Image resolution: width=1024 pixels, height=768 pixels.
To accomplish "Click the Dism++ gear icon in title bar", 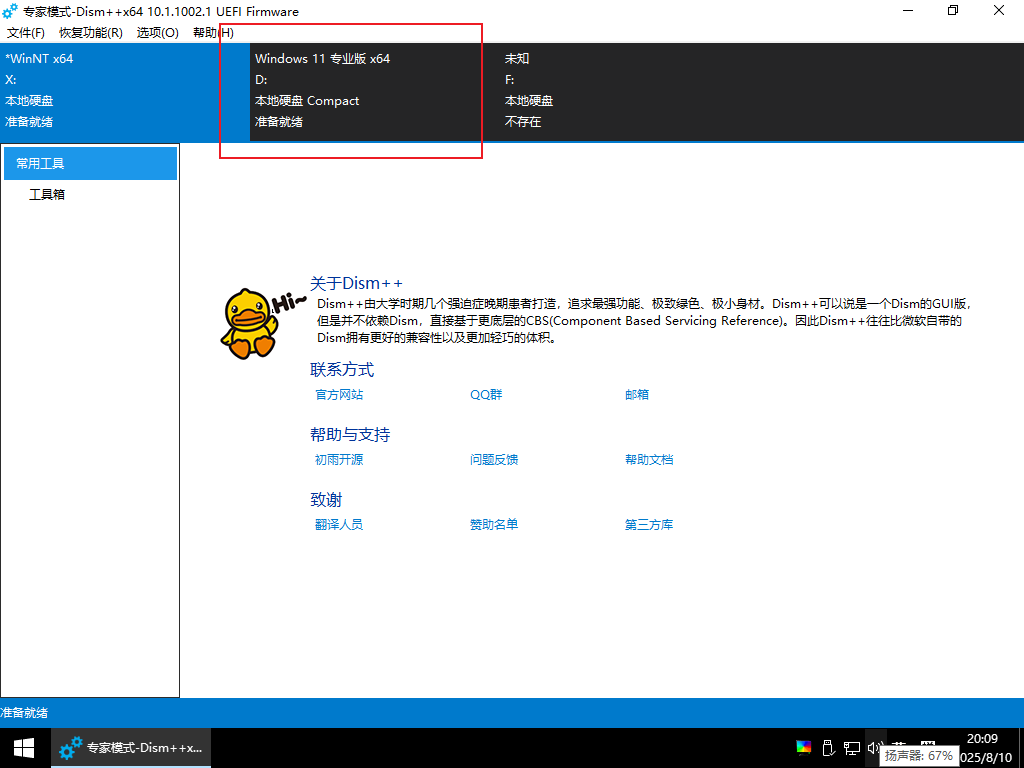I will click(10, 11).
